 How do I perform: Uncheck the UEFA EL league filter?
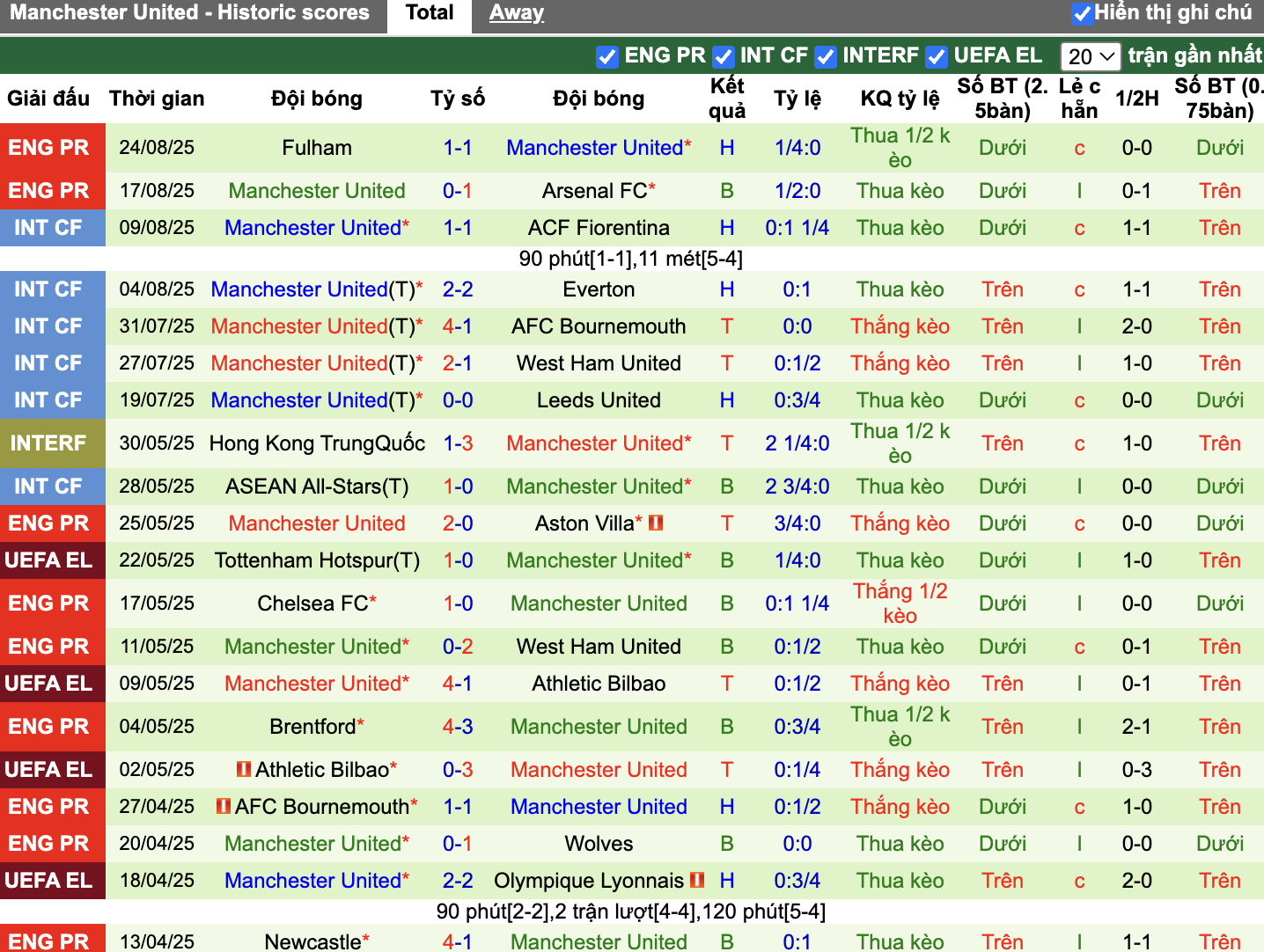pos(937,56)
